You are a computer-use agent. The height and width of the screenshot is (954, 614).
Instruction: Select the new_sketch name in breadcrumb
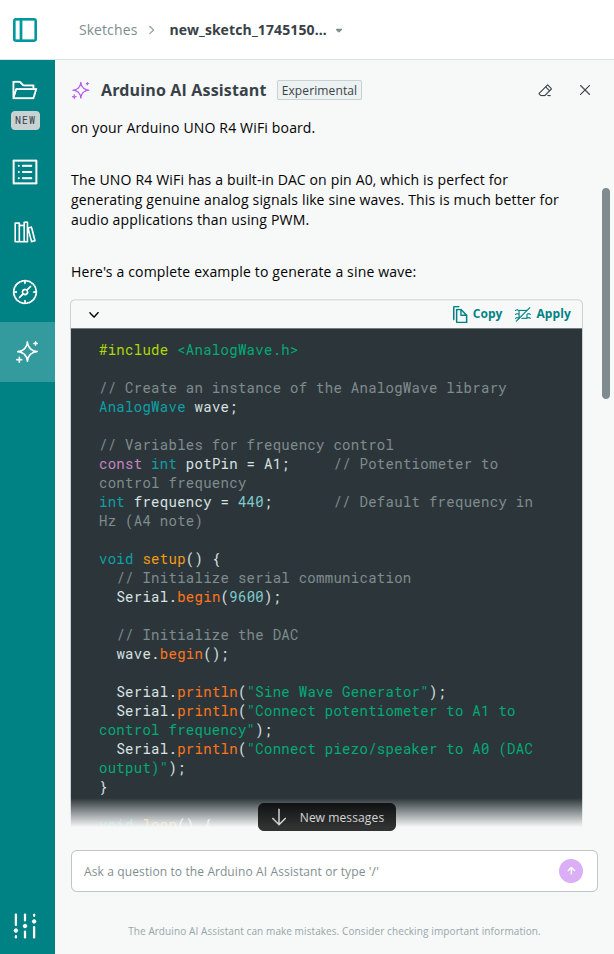[248, 30]
